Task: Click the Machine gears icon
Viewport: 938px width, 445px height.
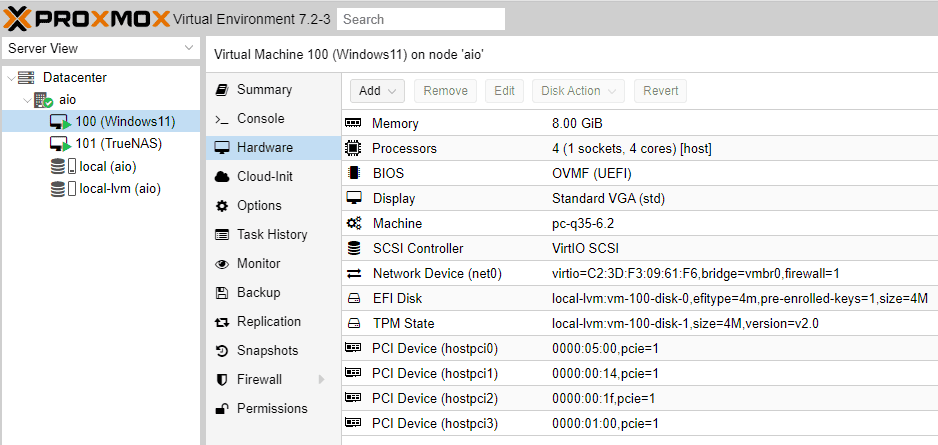Action: point(354,223)
